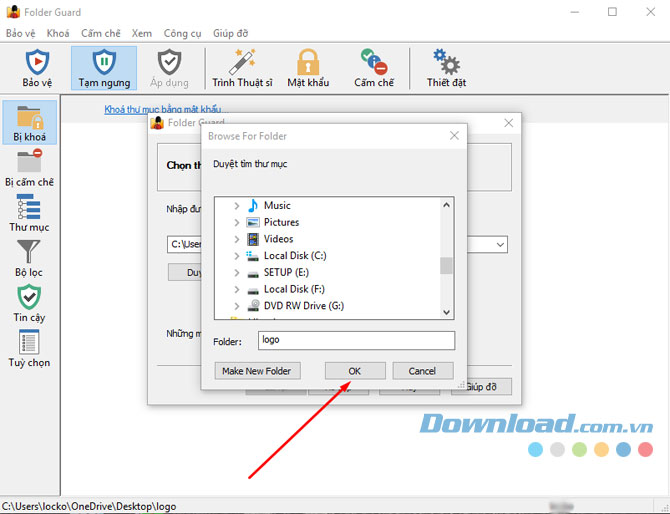The image size is (670, 514).
Task: Click the DVD RW Drive (G:) label
Action: click(303, 305)
